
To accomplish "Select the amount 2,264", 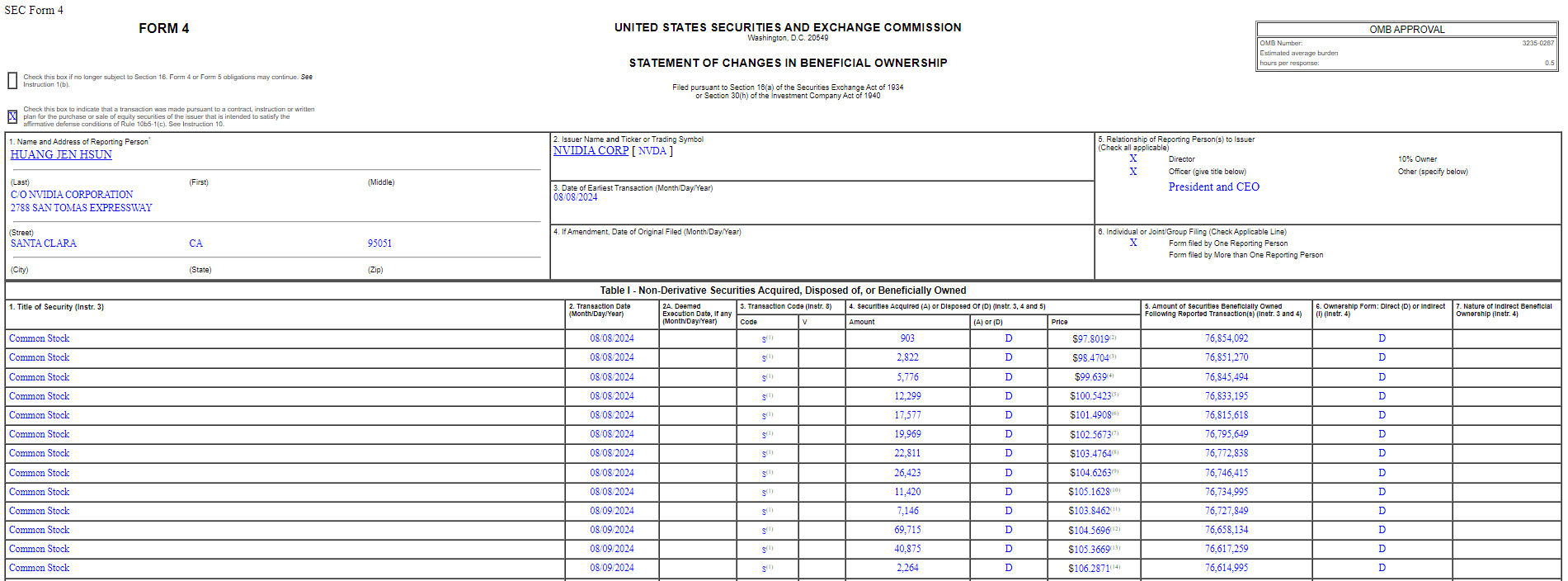I will tap(907, 568).
